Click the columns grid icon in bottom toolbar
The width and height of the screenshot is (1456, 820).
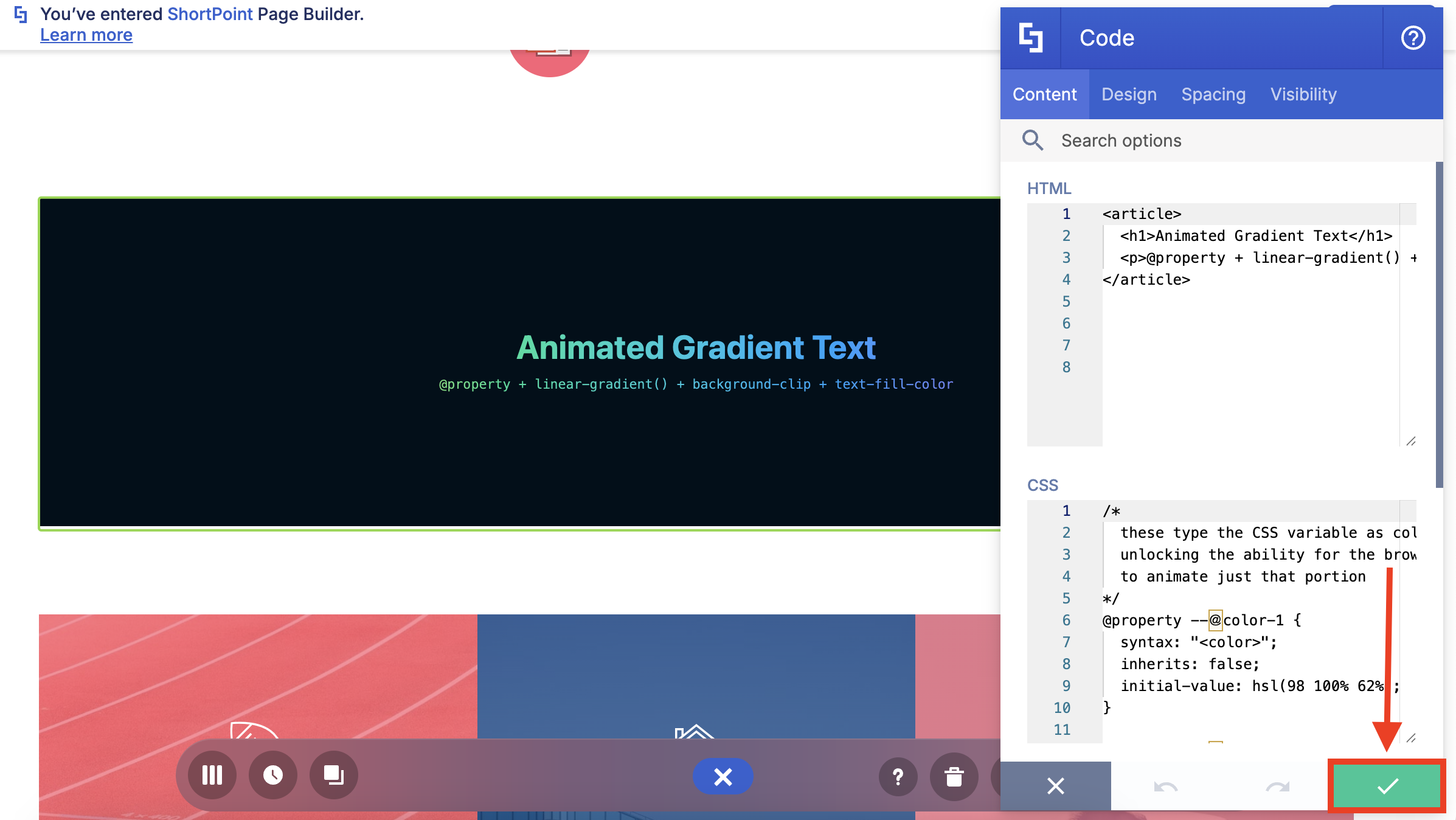[x=212, y=776]
